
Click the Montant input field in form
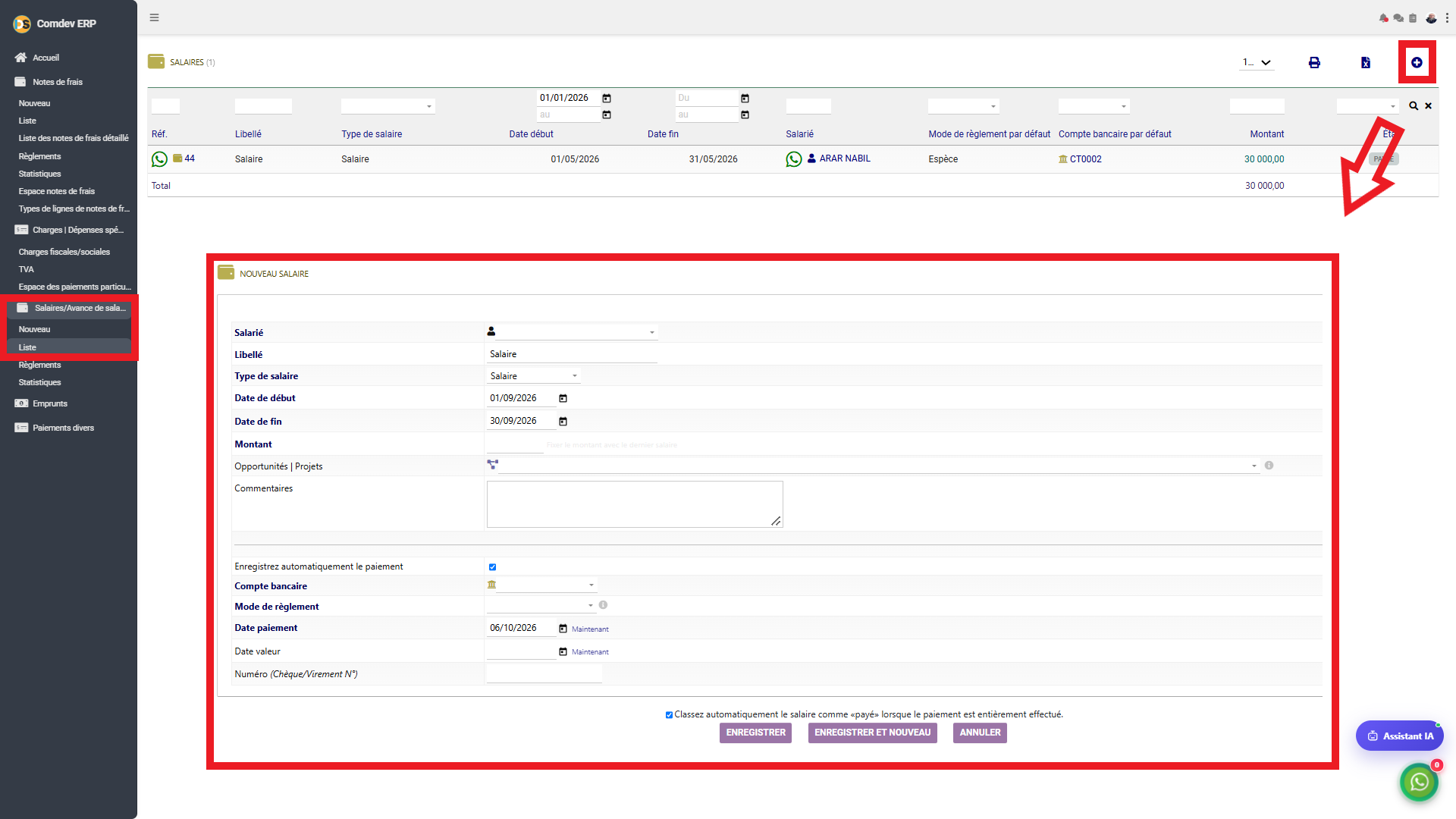coord(515,444)
